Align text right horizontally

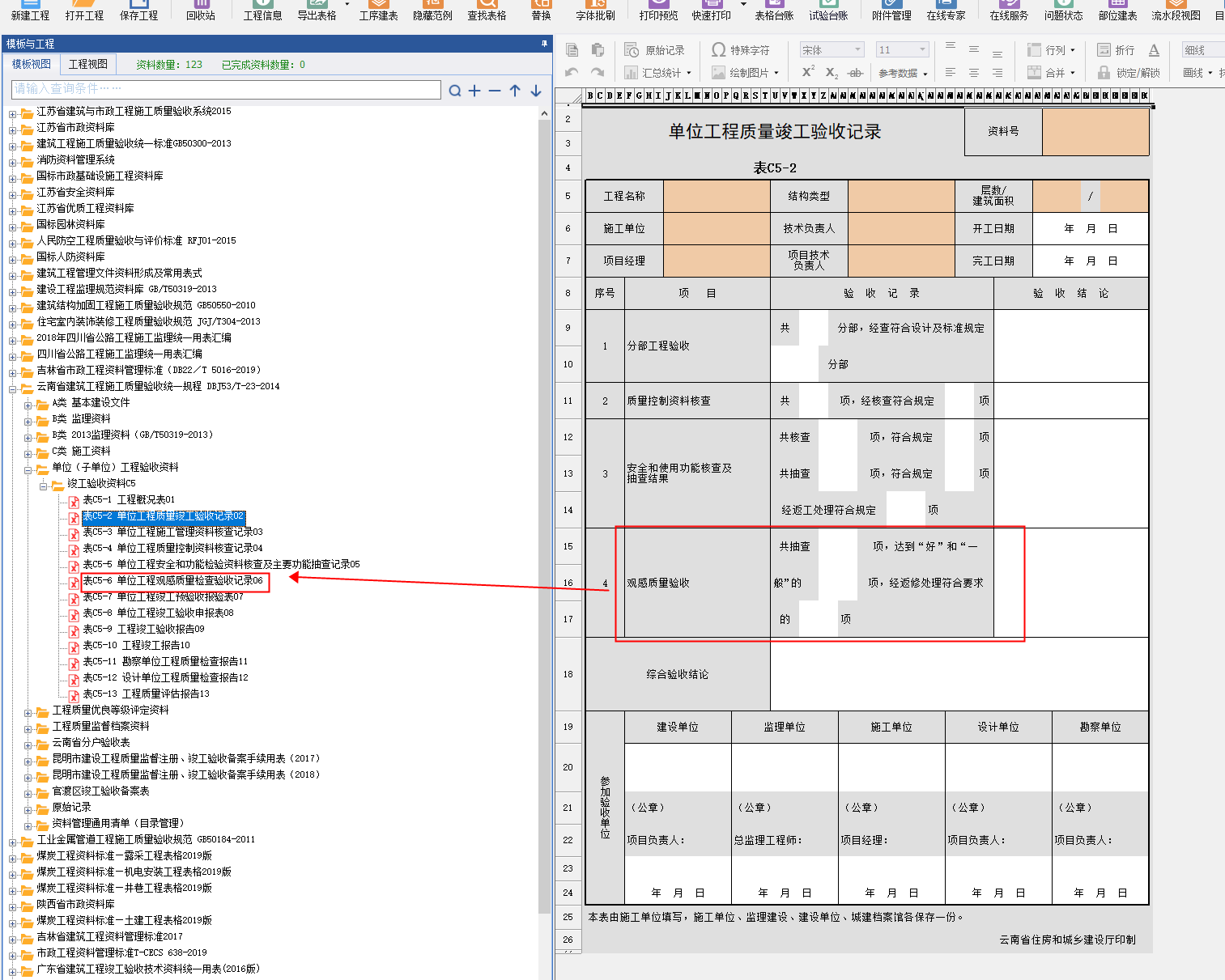click(x=997, y=73)
